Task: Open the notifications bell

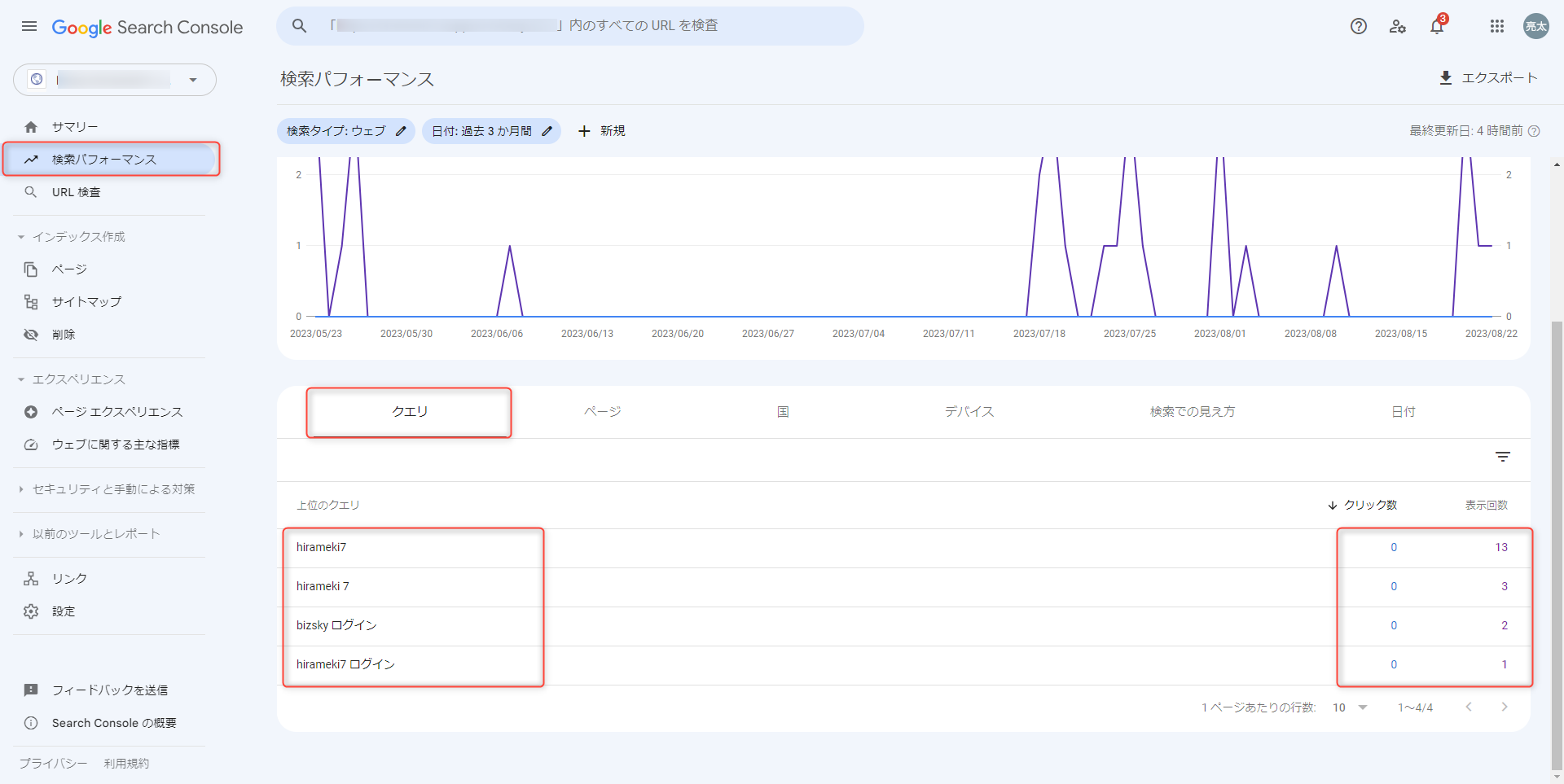Action: pos(1437,26)
